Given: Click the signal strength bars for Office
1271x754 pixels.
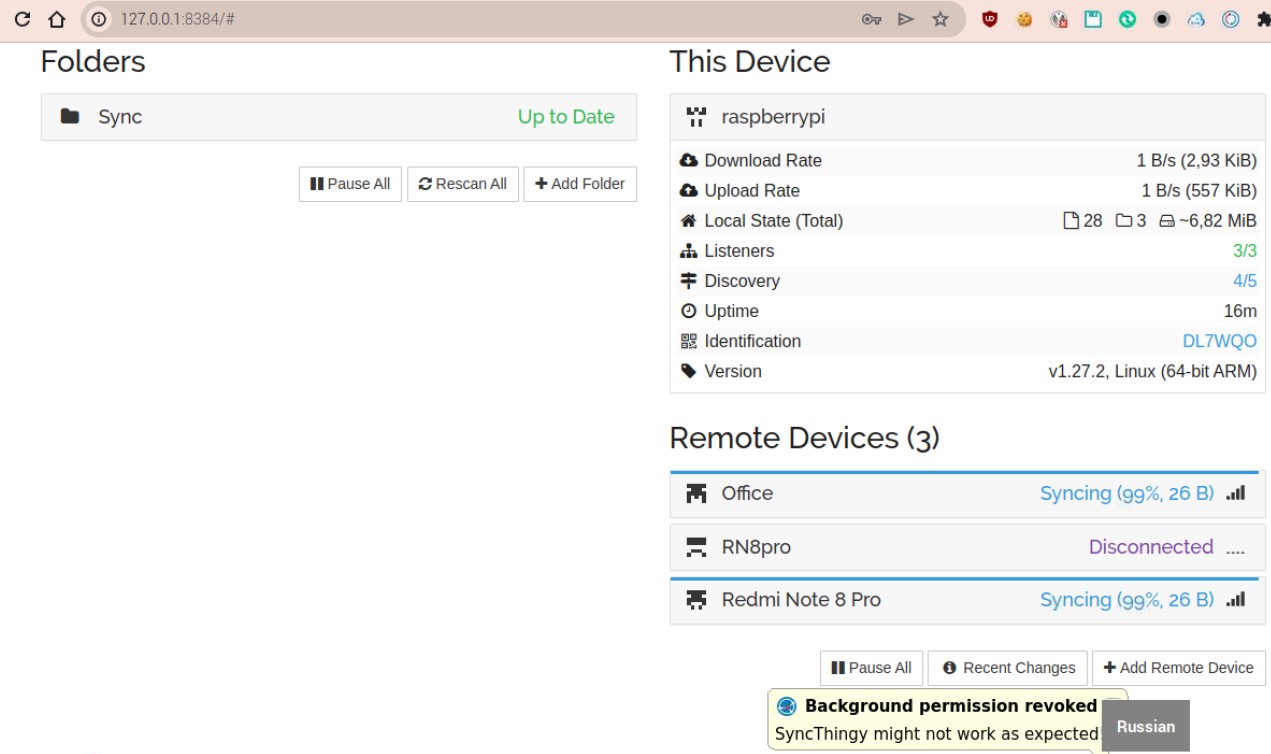Looking at the screenshot, I should [x=1236, y=493].
